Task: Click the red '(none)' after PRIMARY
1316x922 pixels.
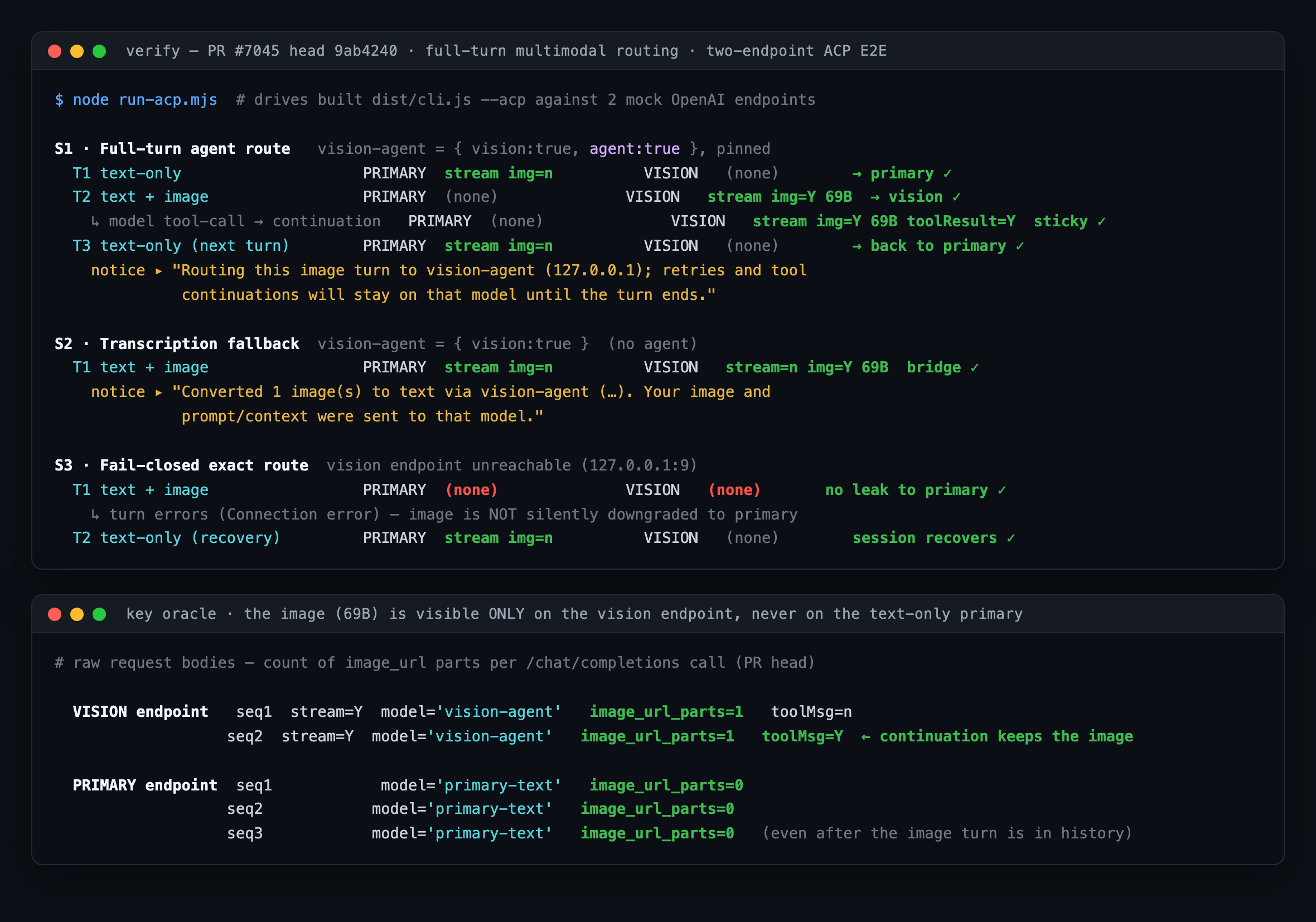Action: pos(471,490)
